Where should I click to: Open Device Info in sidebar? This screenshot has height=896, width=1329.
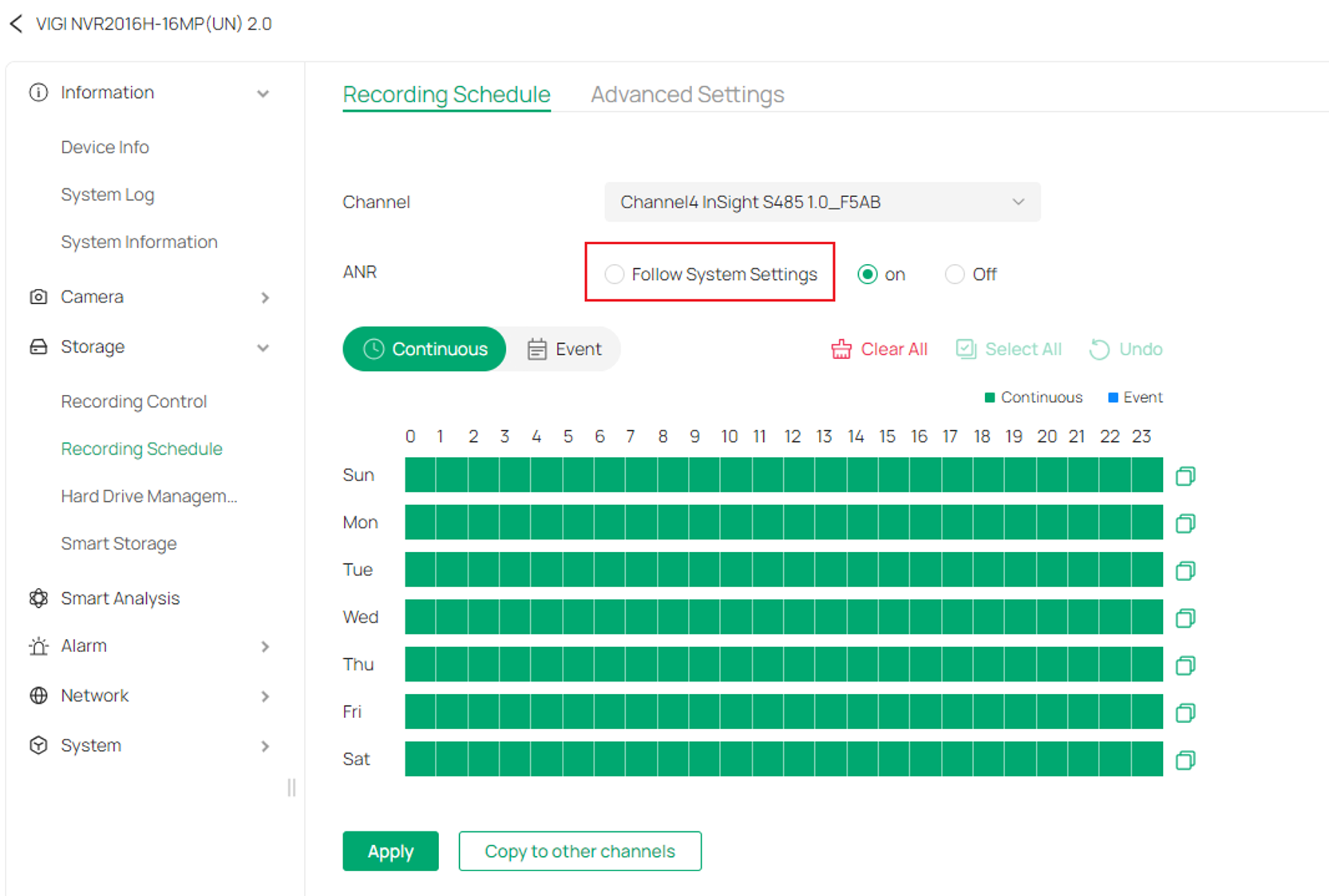coord(105,147)
